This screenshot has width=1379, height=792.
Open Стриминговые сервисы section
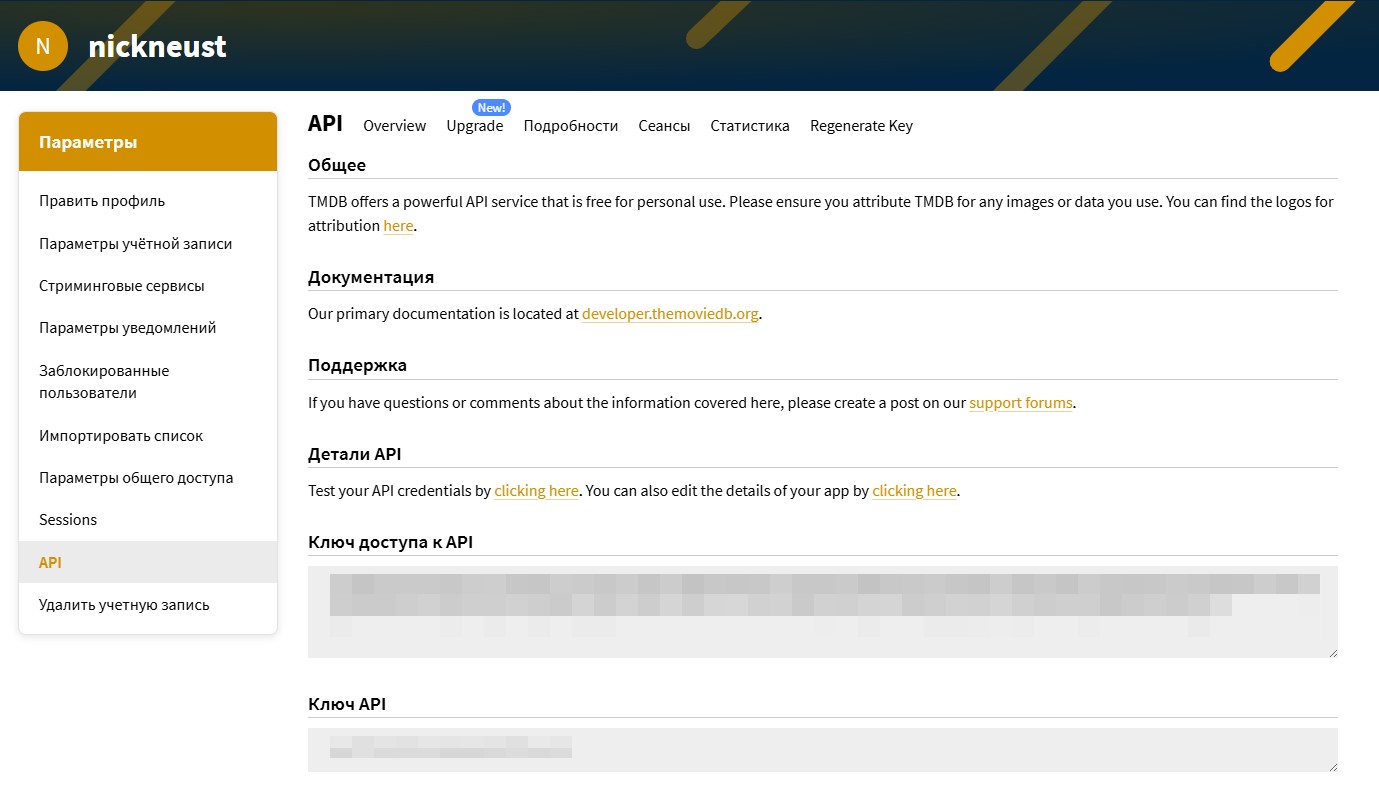point(122,286)
